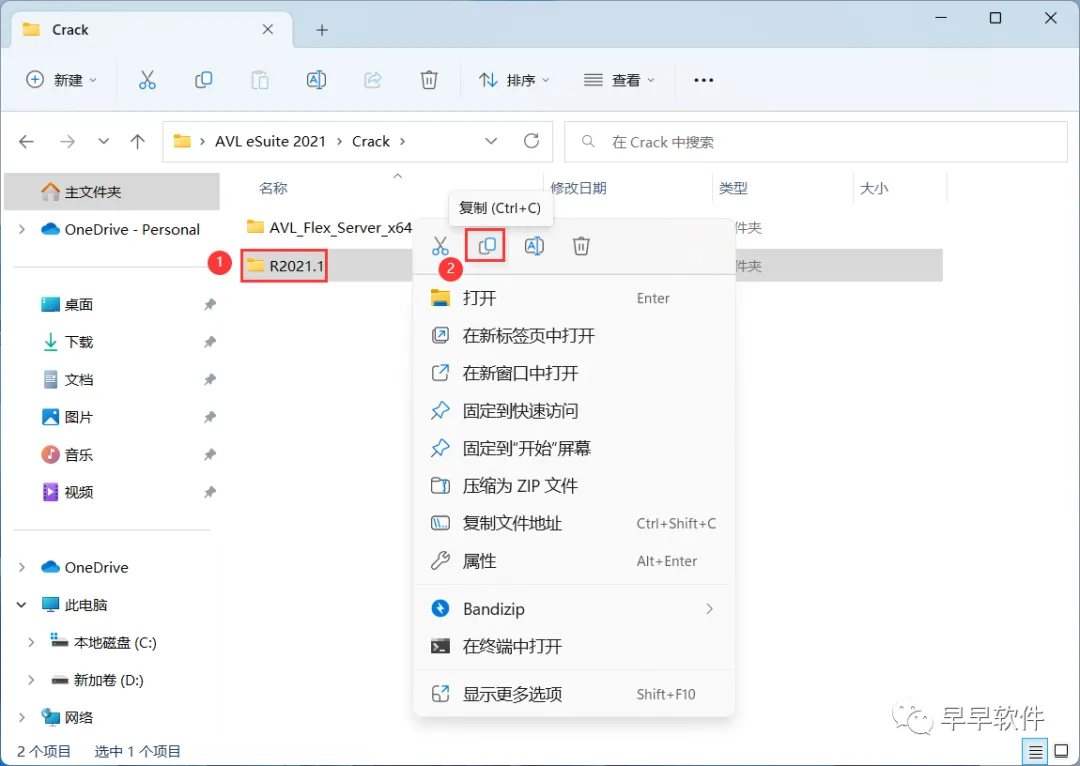Click the Delete trash icon in the context menu
Viewport: 1080px width, 766px height.
pyautogui.click(x=581, y=246)
